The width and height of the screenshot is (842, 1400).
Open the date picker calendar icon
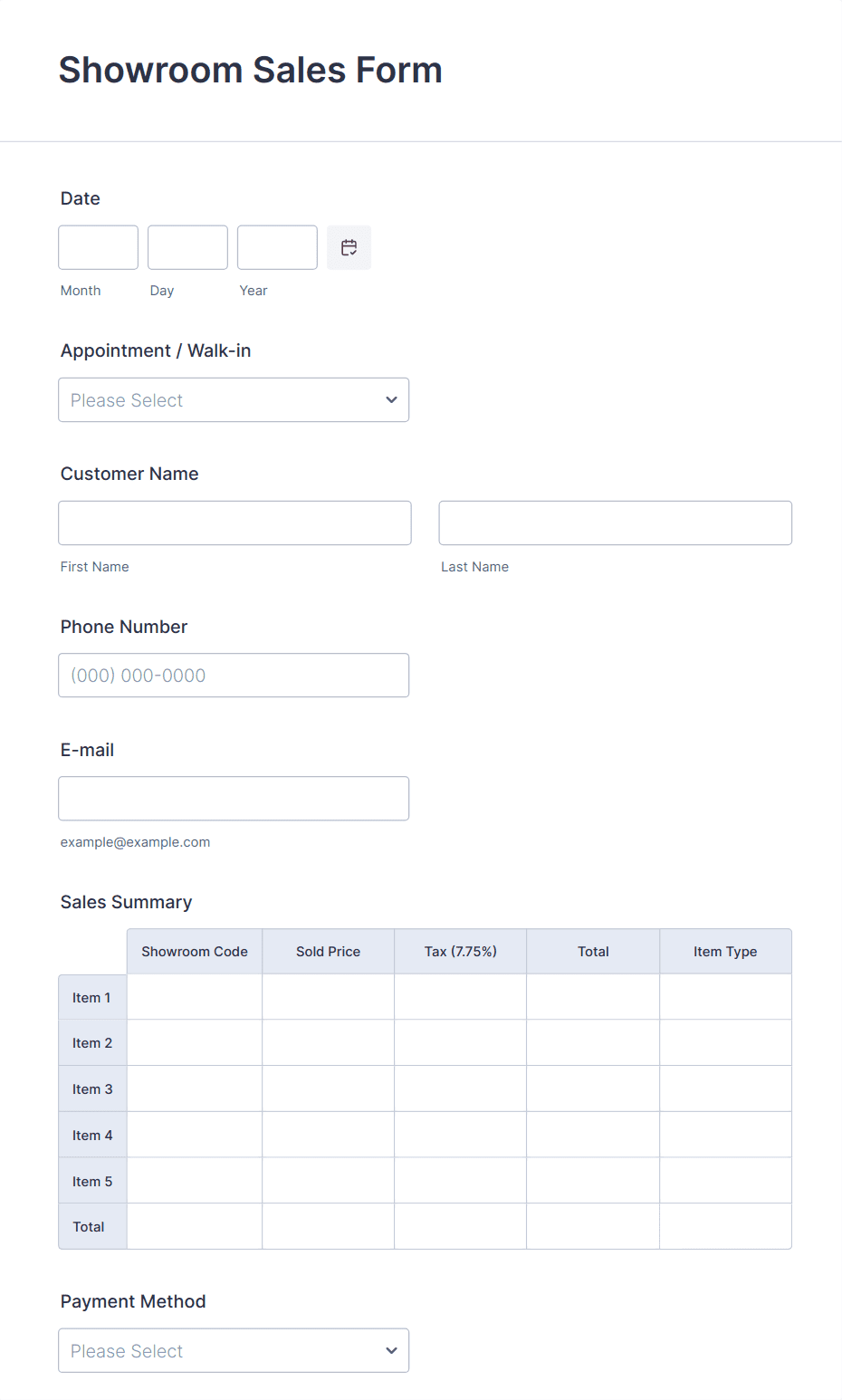pyautogui.click(x=349, y=247)
